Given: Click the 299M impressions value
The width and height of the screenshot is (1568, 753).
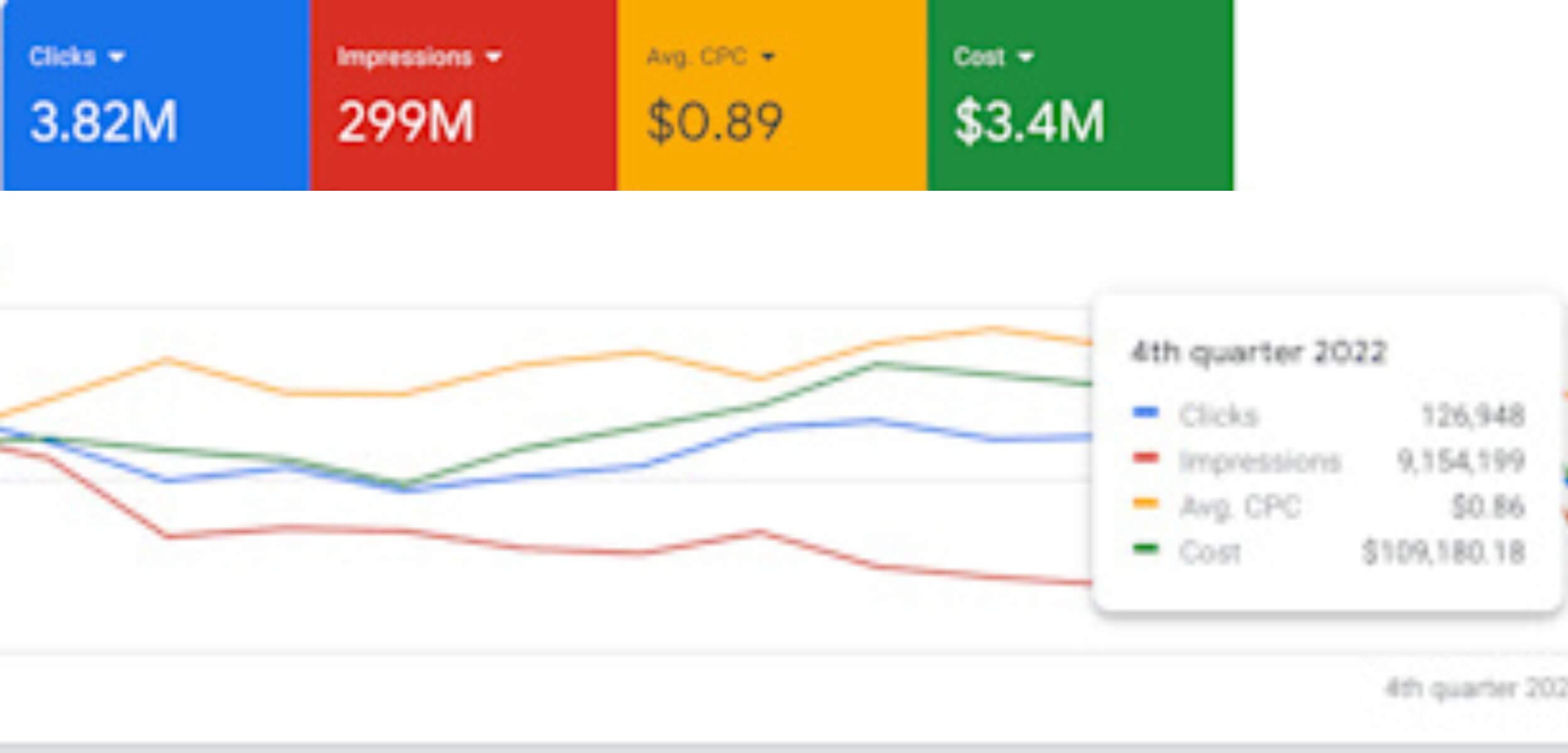Looking at the screenshot, I should click(406, 122).
